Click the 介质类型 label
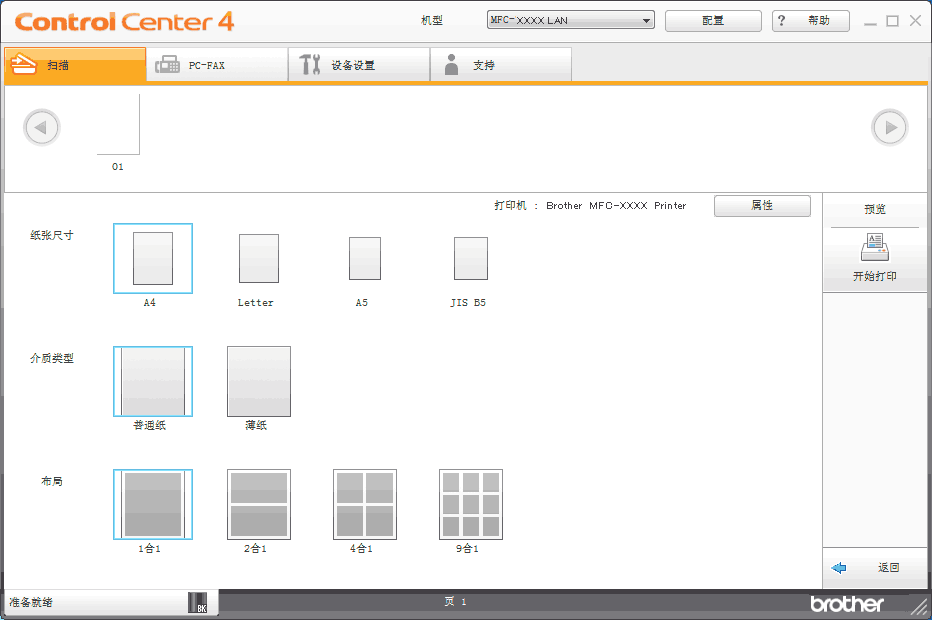The image size is (932, 620). (x=52, y=358)
